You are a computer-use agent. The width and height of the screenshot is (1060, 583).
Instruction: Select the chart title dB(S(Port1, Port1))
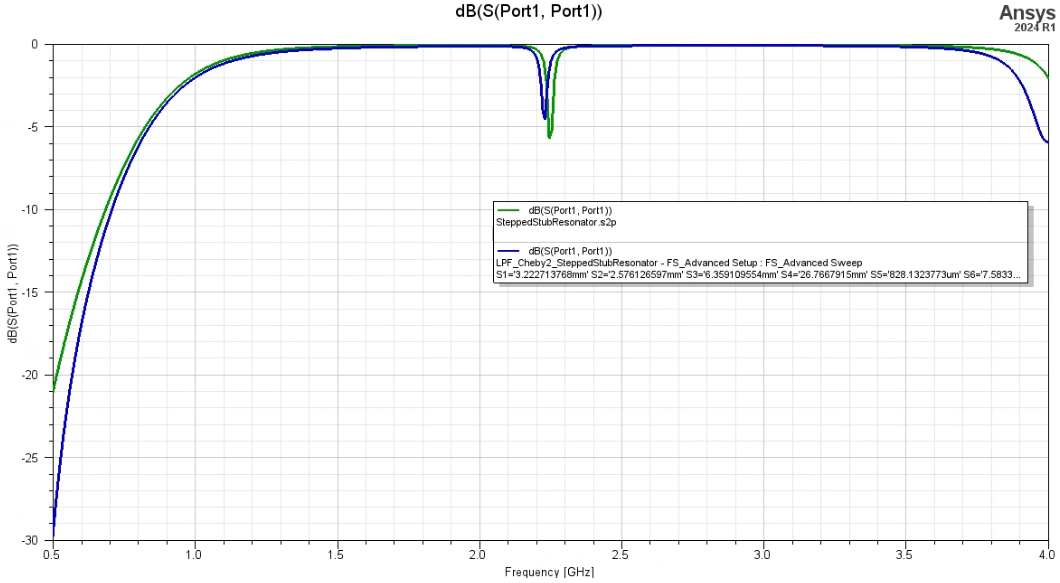pos(529,11)
